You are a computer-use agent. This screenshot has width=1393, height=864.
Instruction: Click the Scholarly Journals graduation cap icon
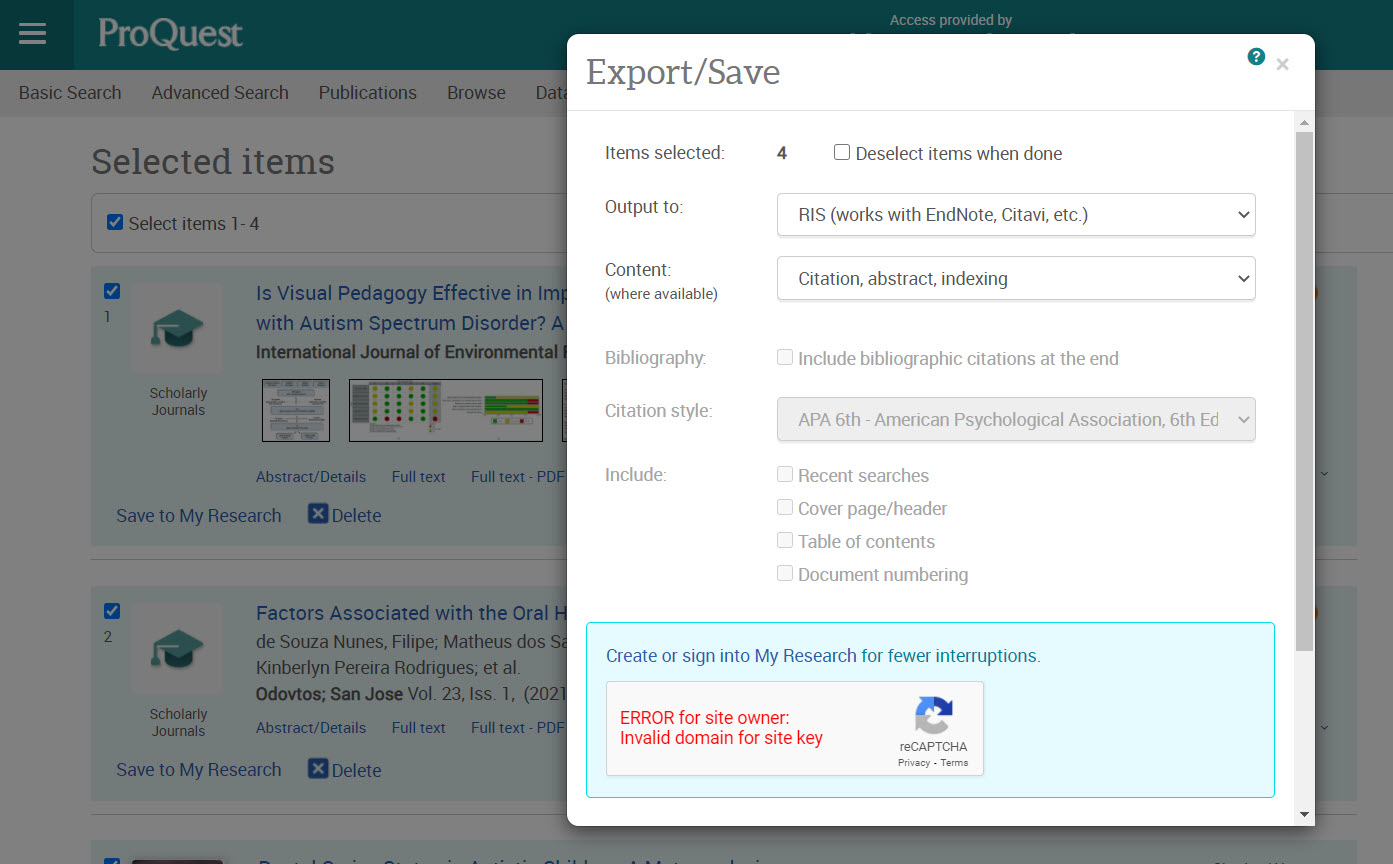[x=177, y=327]
